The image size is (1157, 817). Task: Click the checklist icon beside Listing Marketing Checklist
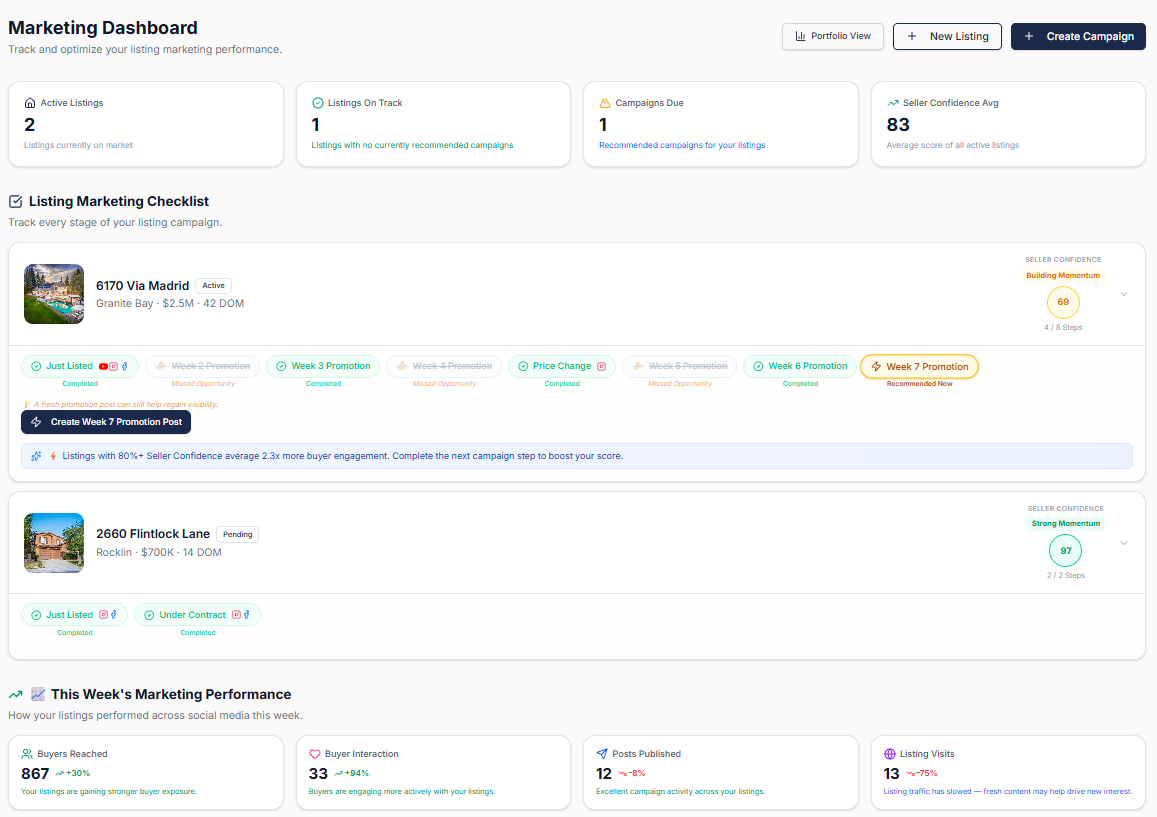[15, 201]
